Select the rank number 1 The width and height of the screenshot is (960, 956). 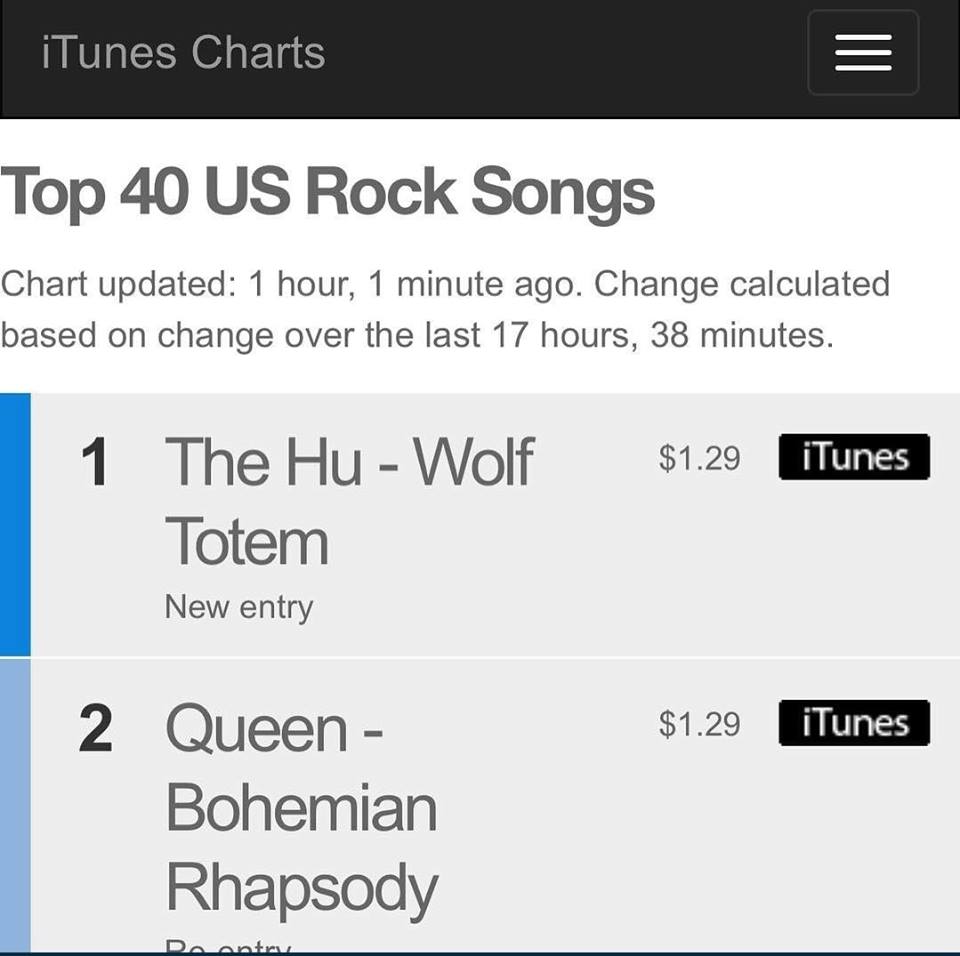coord(94,462)
